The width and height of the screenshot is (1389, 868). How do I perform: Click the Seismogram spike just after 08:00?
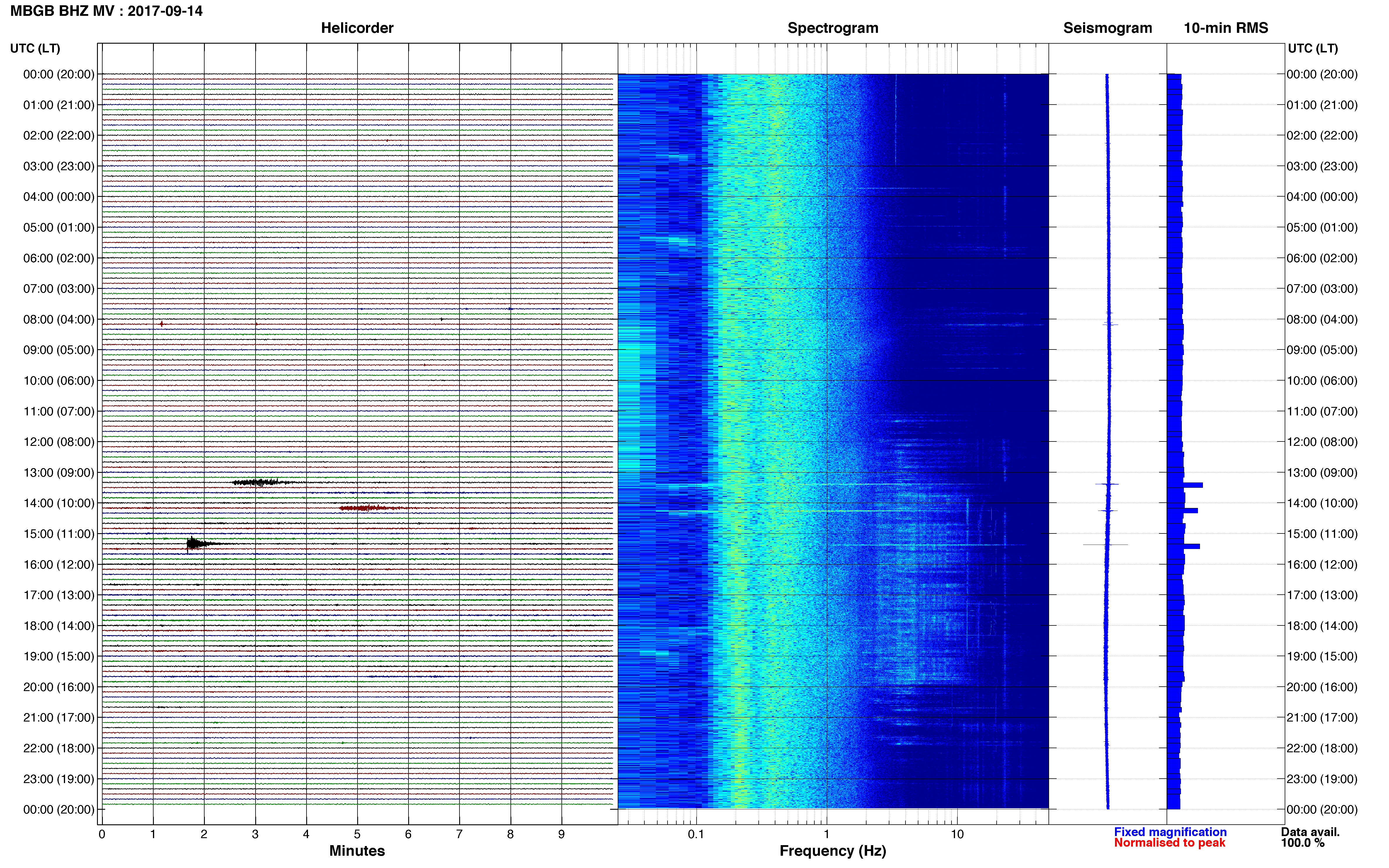(1110, 325)
